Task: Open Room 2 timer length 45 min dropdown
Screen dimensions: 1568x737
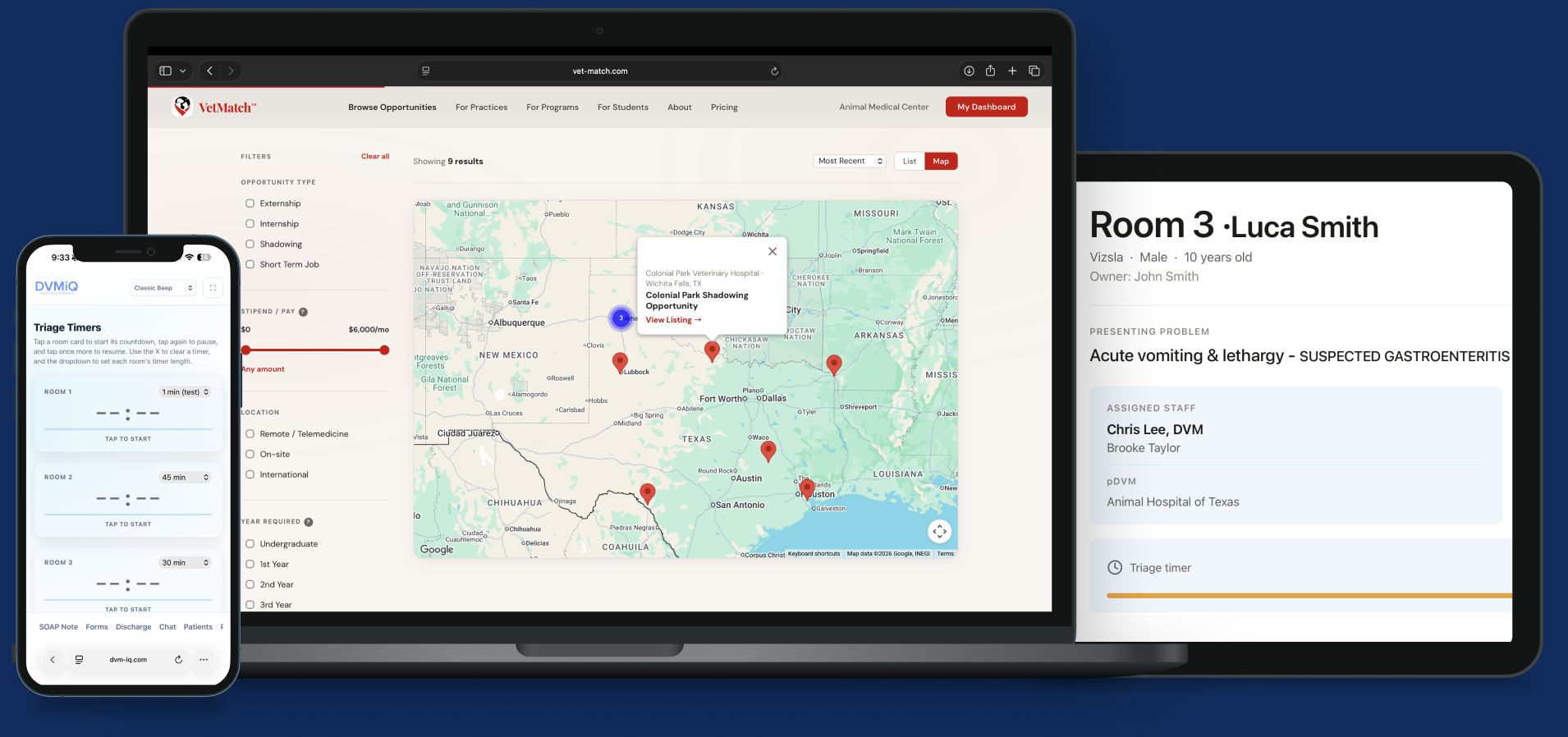Action: pyautogui.click(x=185, y=478)
